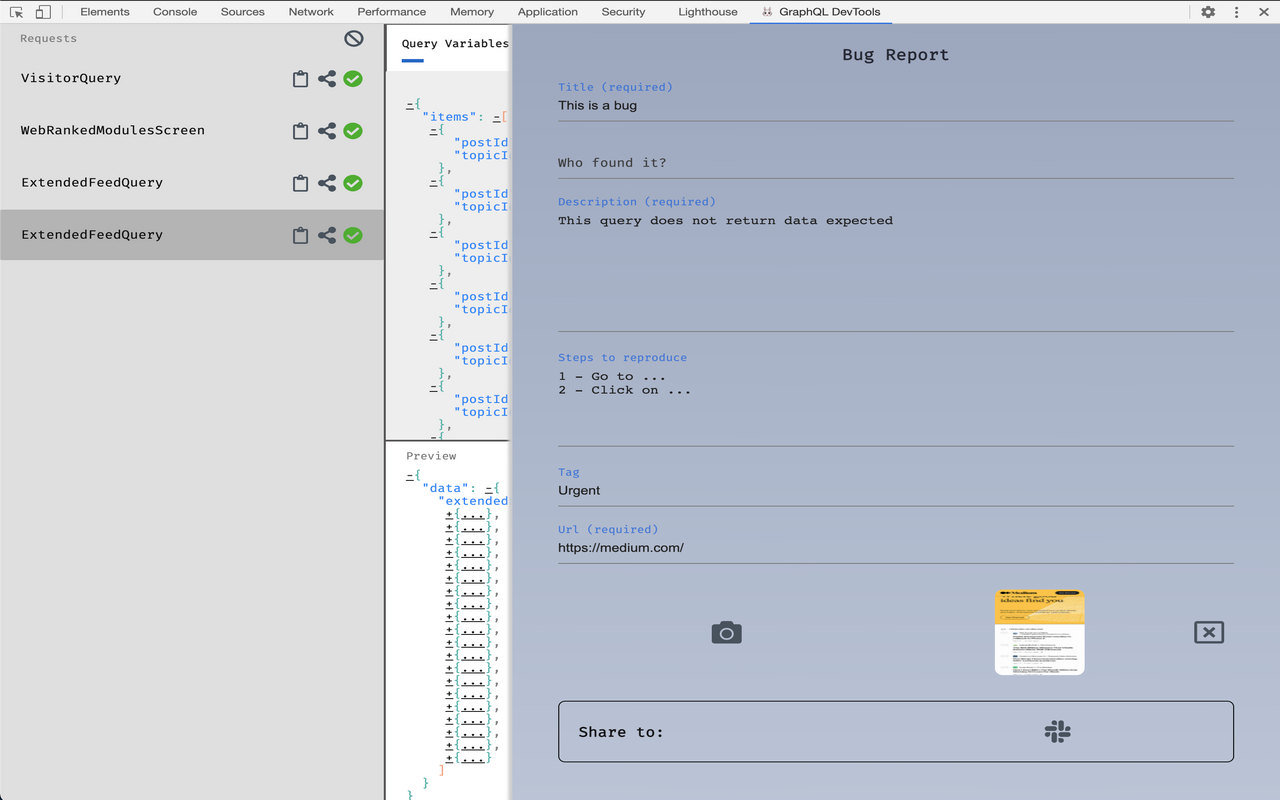Open the DevTools more options menu

(x=1237, y=12)
